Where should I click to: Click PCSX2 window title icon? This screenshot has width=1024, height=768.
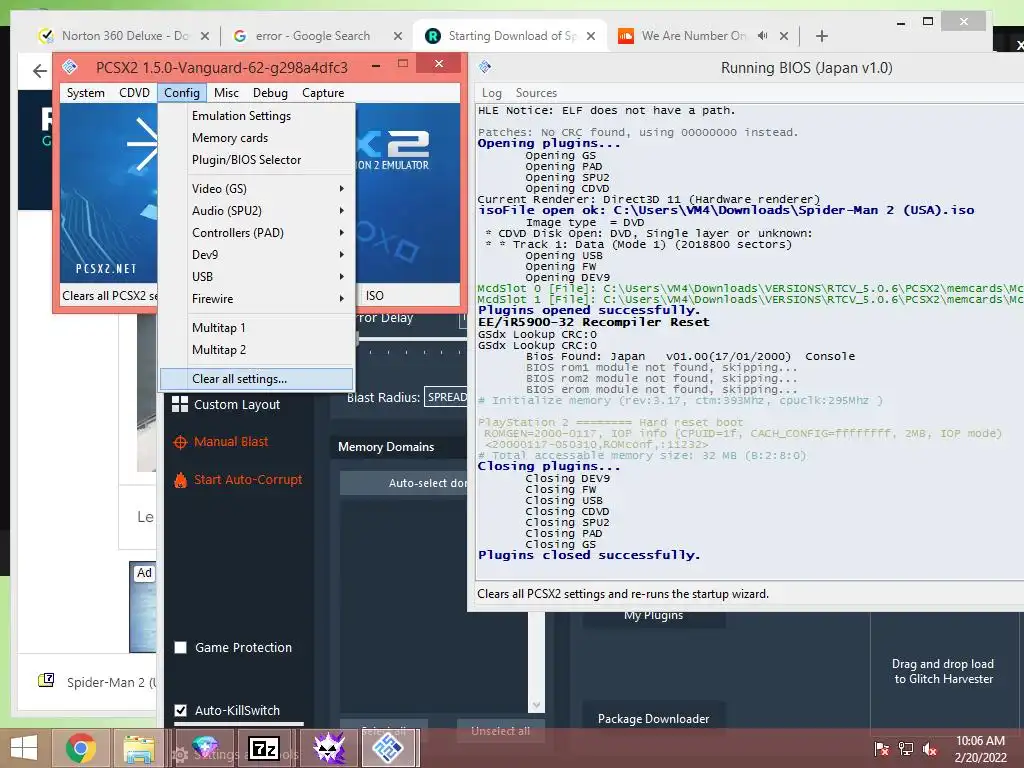70,67
